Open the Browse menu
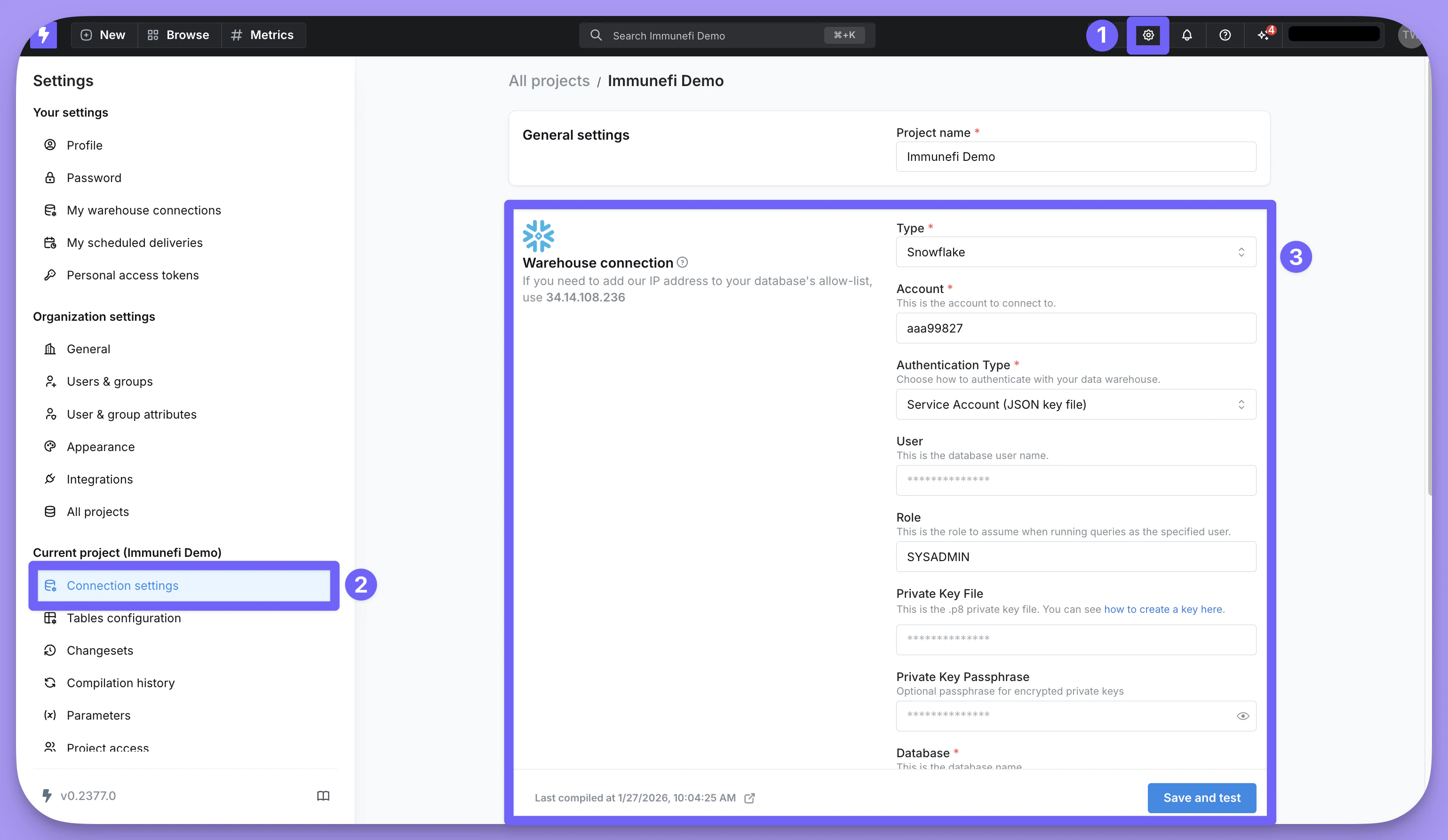Image resolution: width=1448 pixels, height=840 pixels. (179, 35)
